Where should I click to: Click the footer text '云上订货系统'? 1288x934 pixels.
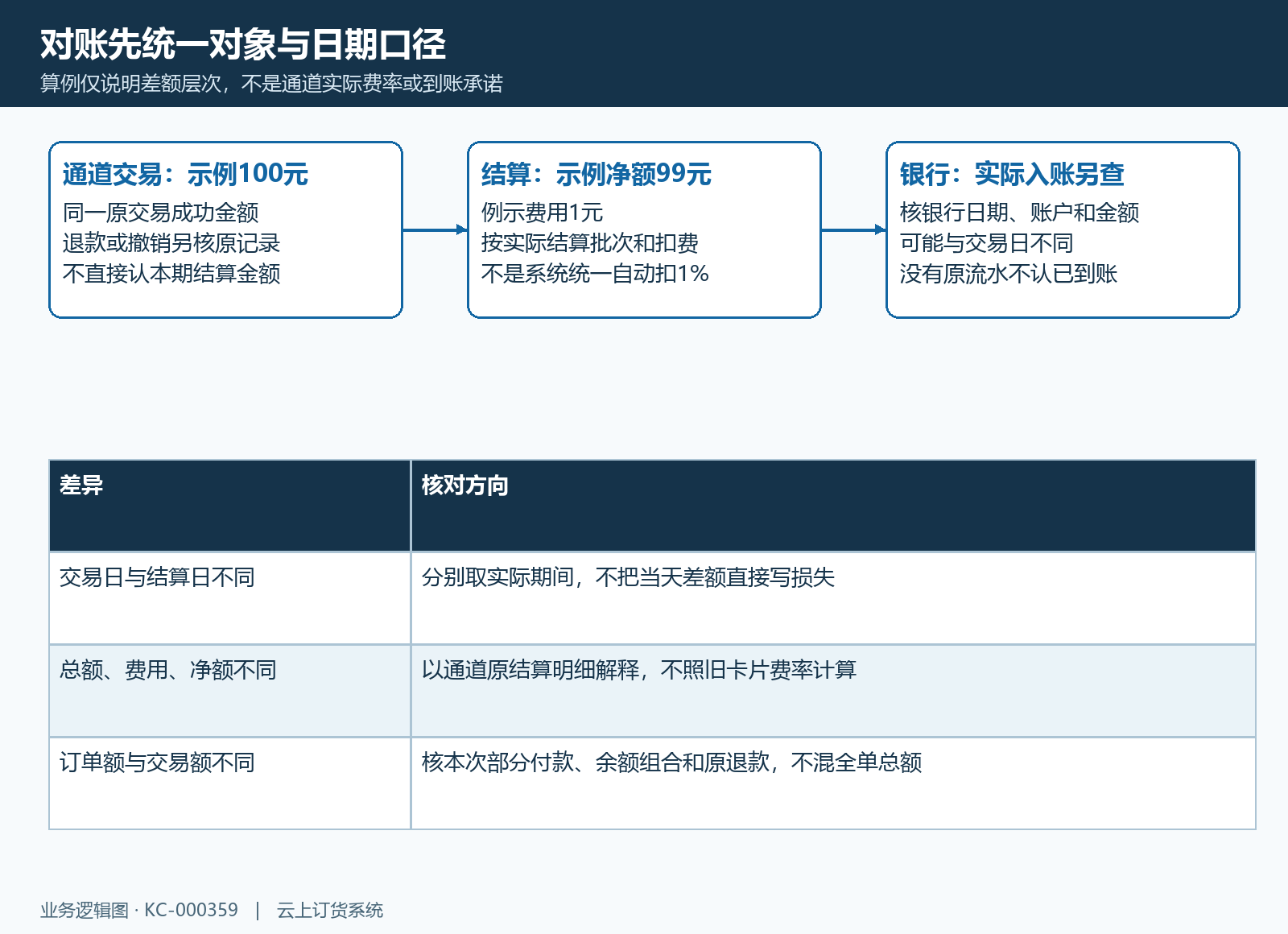tap(330, 911)
